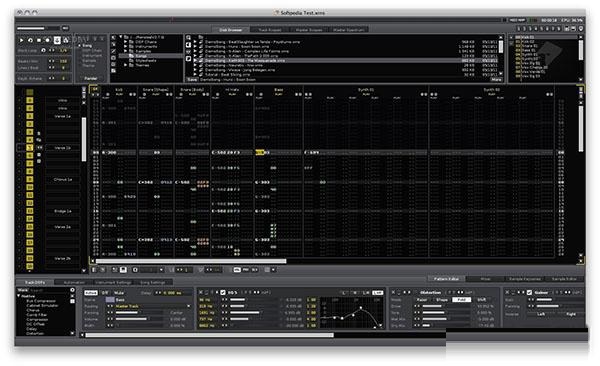Collapse the root directory tree node
The width and height of the screenshot is (600, 366).
click(x=121, y=37)
